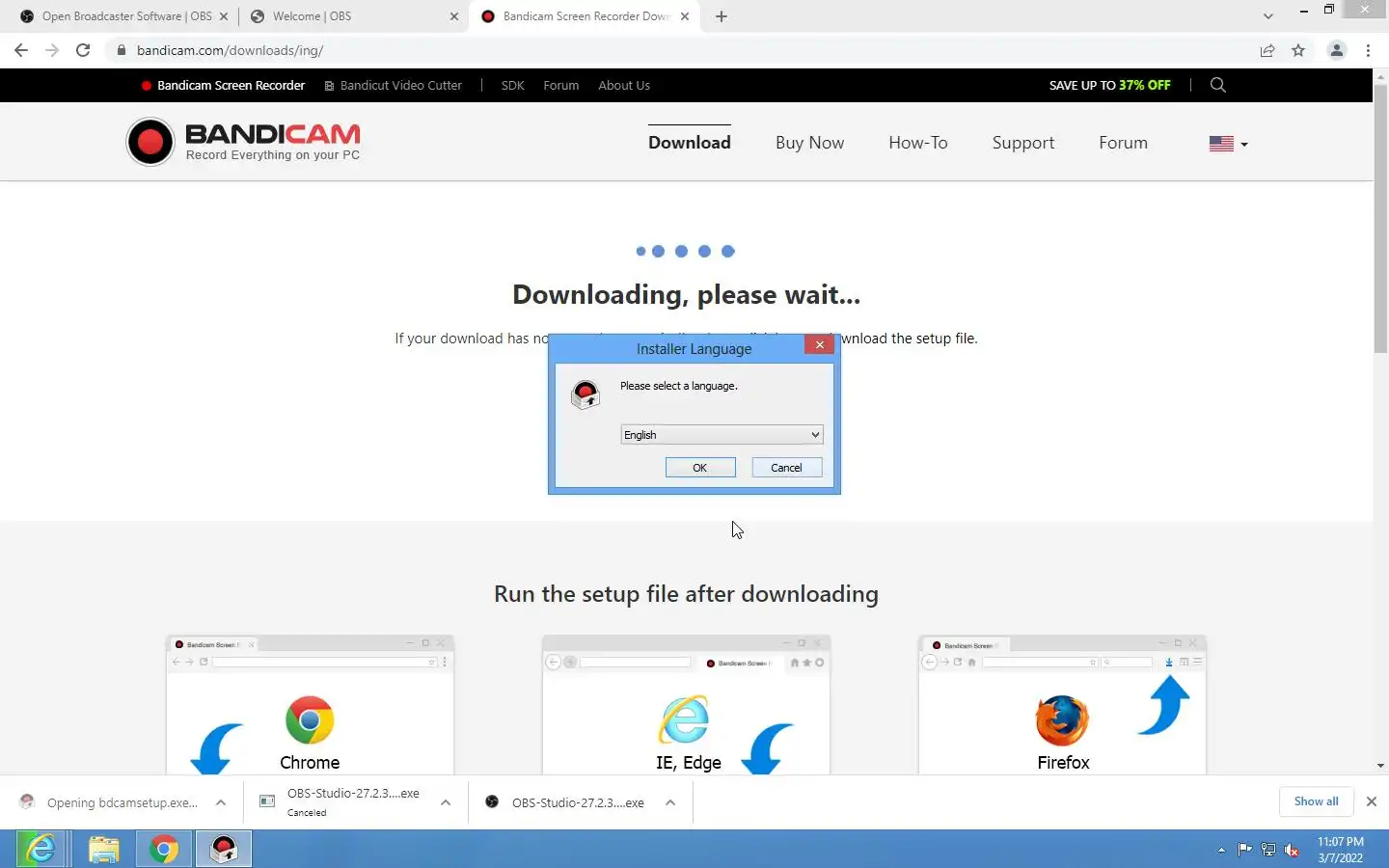
Task: Reload the page with the refresh icon
Action: tap(83, 50)
